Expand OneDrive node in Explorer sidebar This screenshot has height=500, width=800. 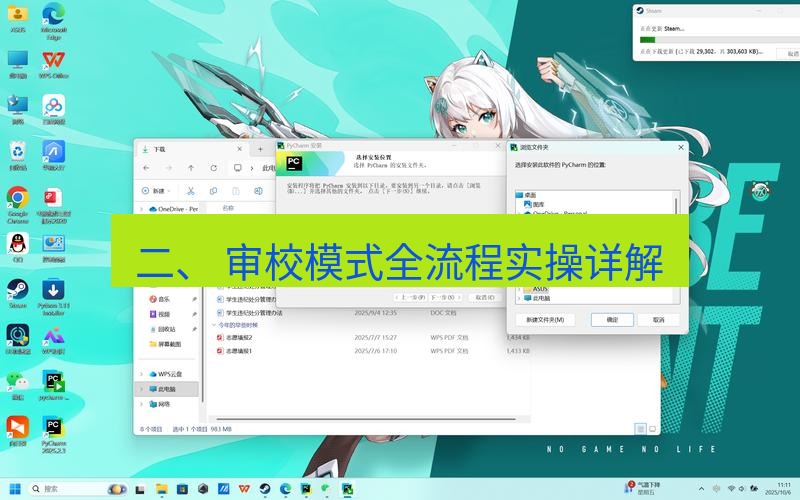pyautogui.click(x=141, y=209)
